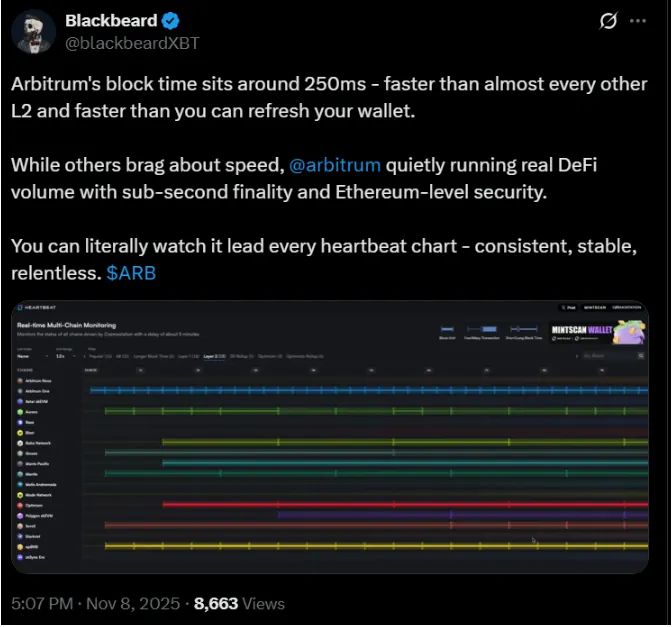
Task: Click the Mintscan Wallet banner
Action: pos(598,331)
